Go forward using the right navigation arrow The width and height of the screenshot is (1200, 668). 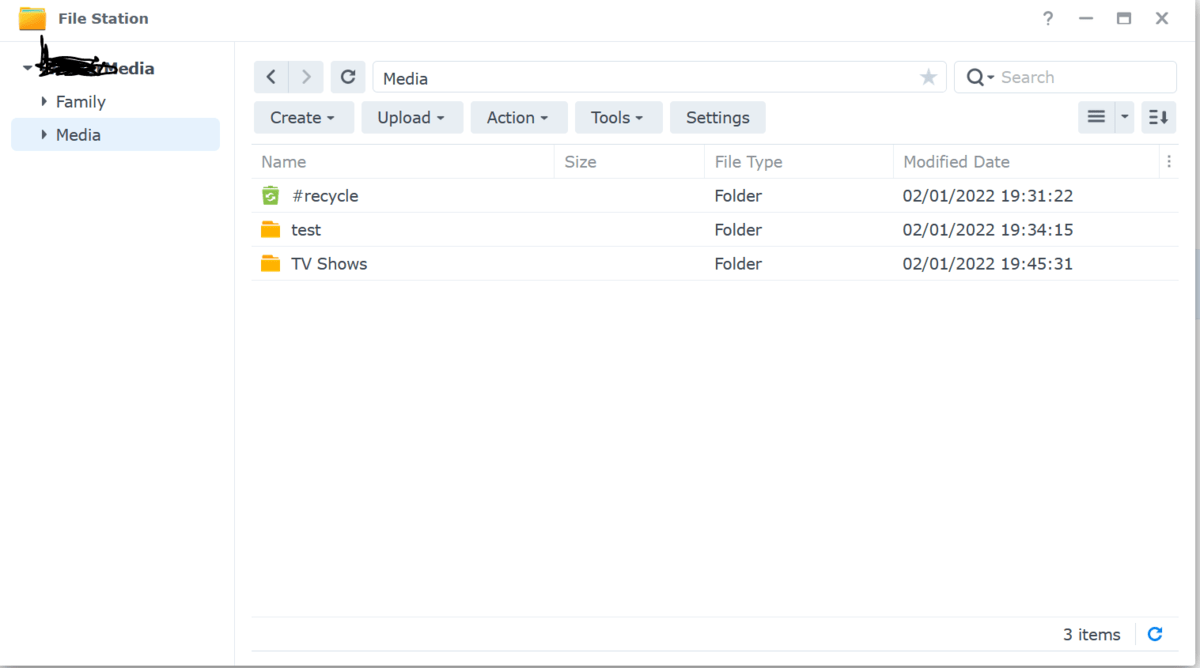pyautogui.click(x=306, y=77)
